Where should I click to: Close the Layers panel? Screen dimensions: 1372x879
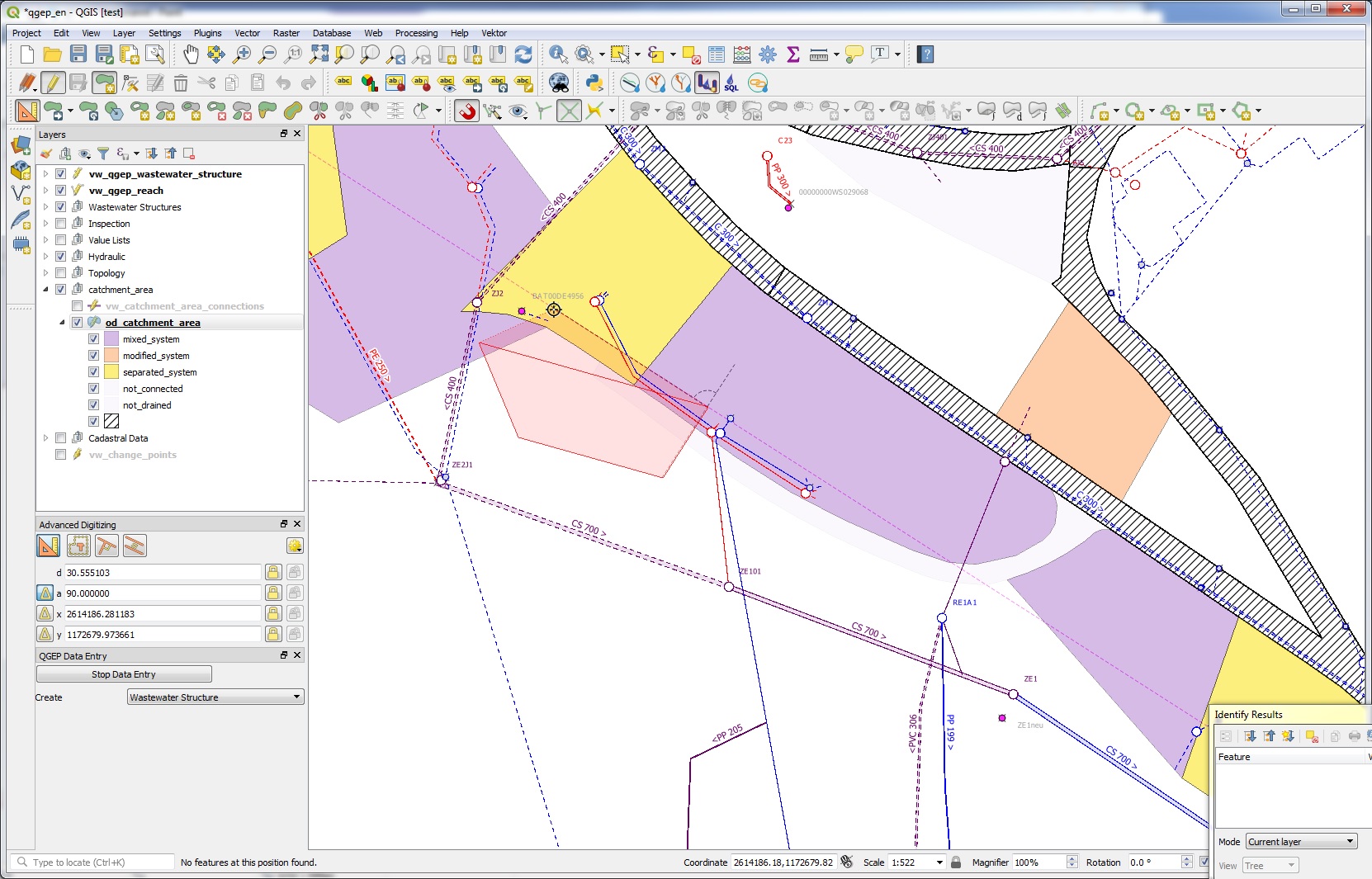(x=297, y=134)
